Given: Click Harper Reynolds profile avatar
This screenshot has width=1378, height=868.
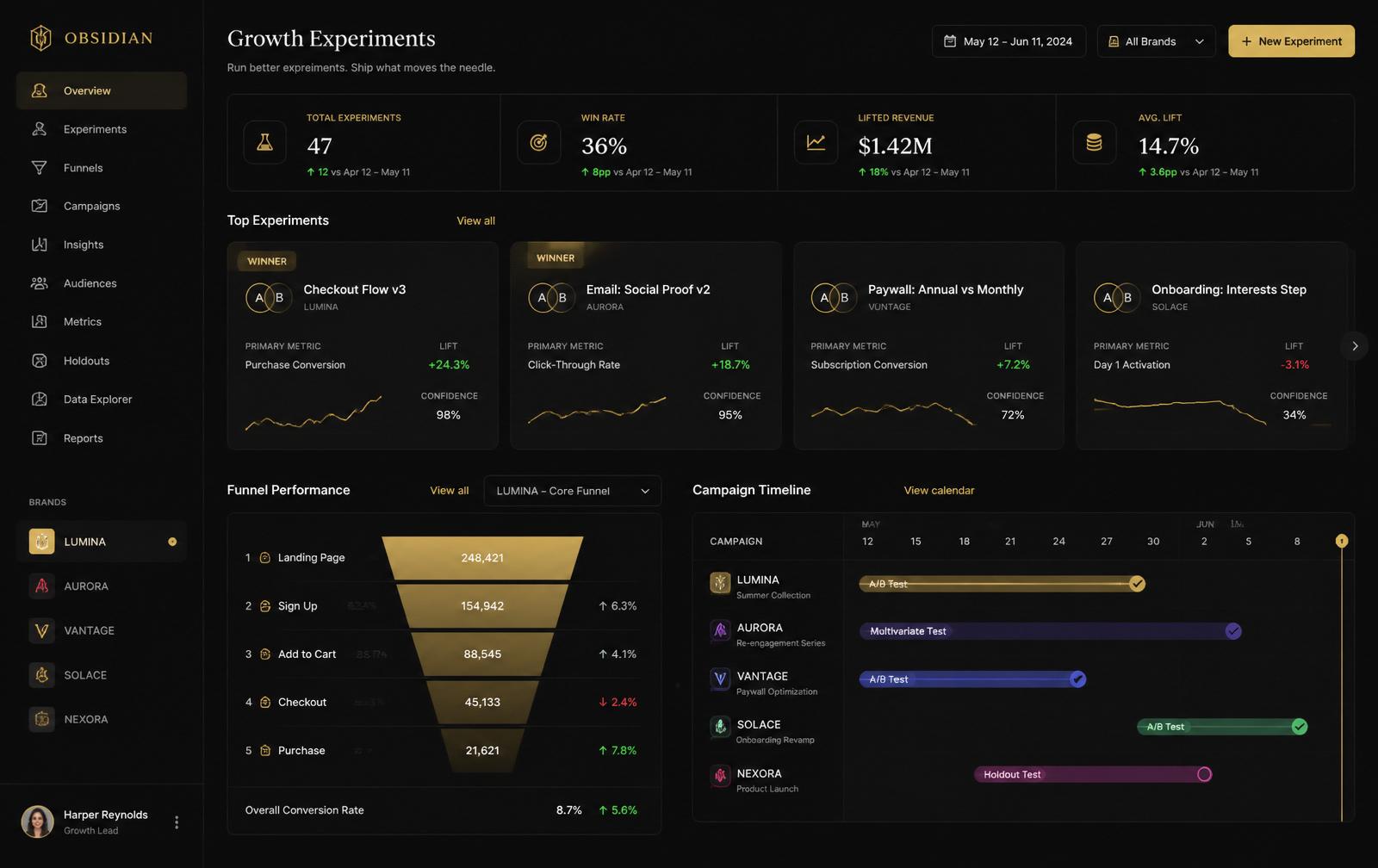Looking at the screenshot, I should (38, 822).
